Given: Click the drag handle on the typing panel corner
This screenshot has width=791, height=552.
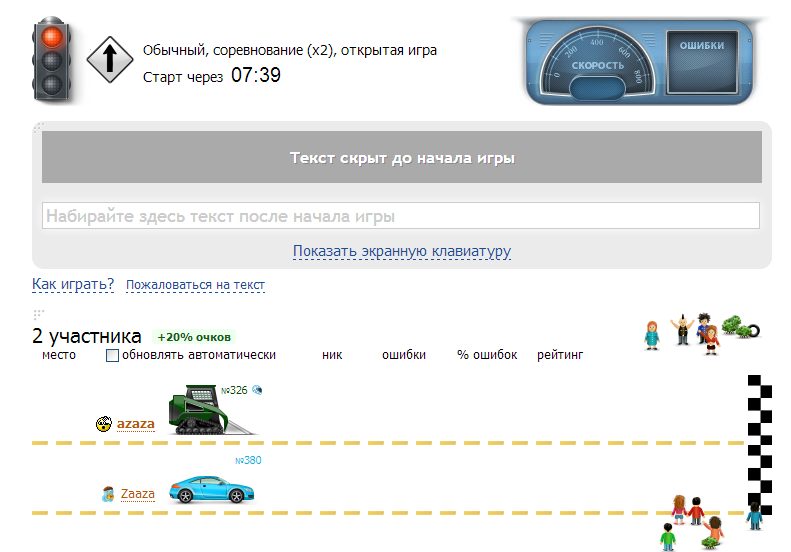Looking at the screenshot, I should pos(38,127).
